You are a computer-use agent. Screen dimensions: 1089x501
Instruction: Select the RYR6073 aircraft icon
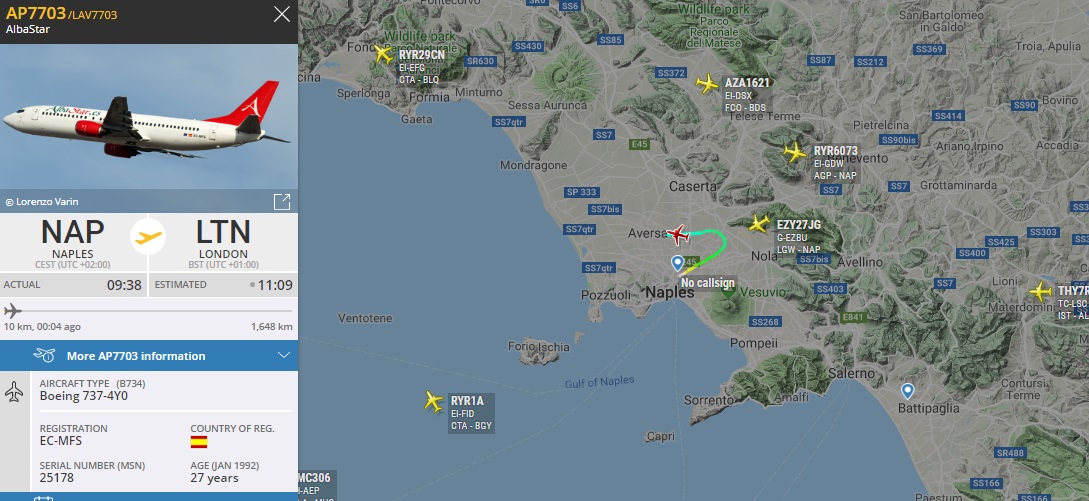[795, 151]
